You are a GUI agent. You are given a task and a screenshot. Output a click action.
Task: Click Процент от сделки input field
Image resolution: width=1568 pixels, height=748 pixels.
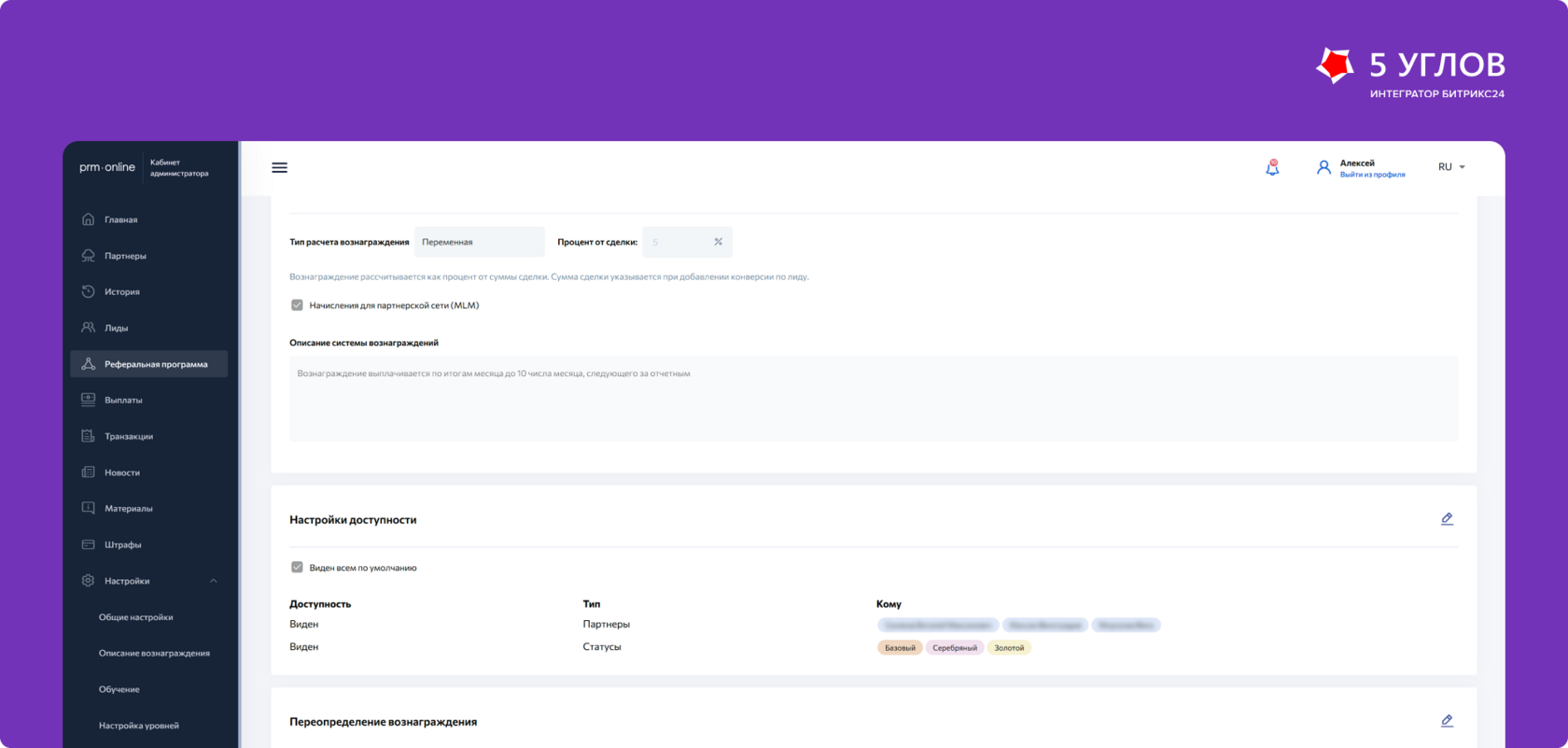[687, 242]
